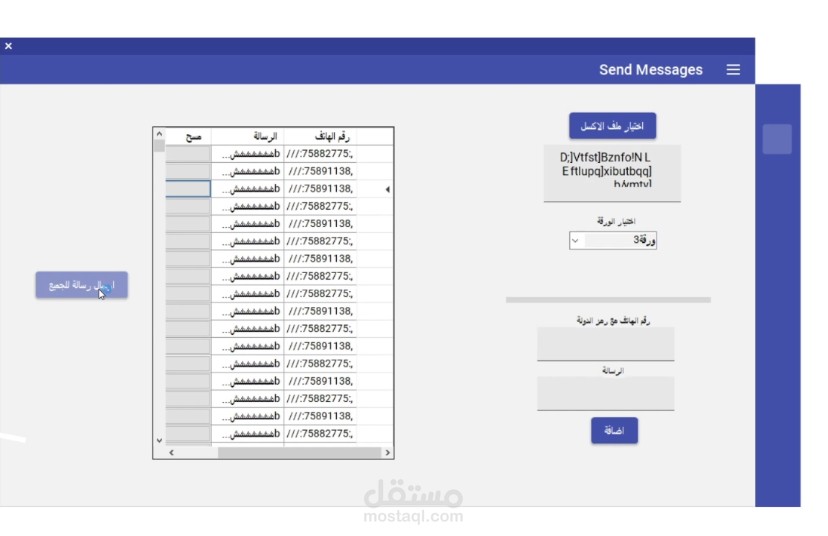Click the table's horizontal scrollbar thumb
This screenshot has width=828, height=536.
click(299, 453)
